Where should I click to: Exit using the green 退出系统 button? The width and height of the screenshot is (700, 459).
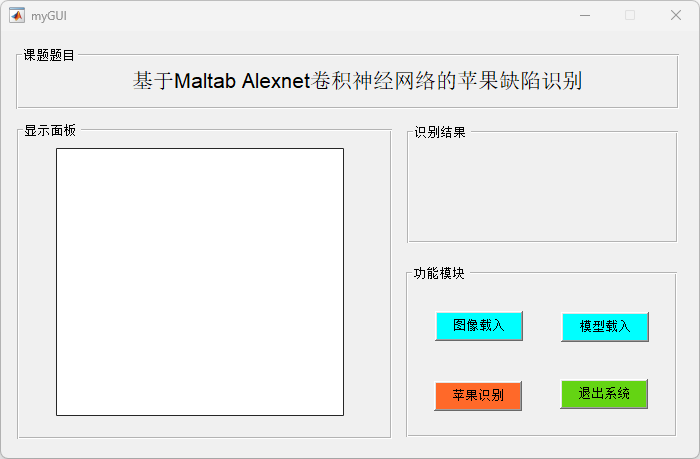[604, 394]
